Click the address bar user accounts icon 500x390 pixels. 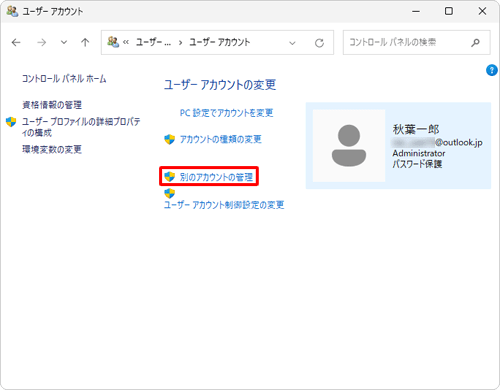point(113,42)
